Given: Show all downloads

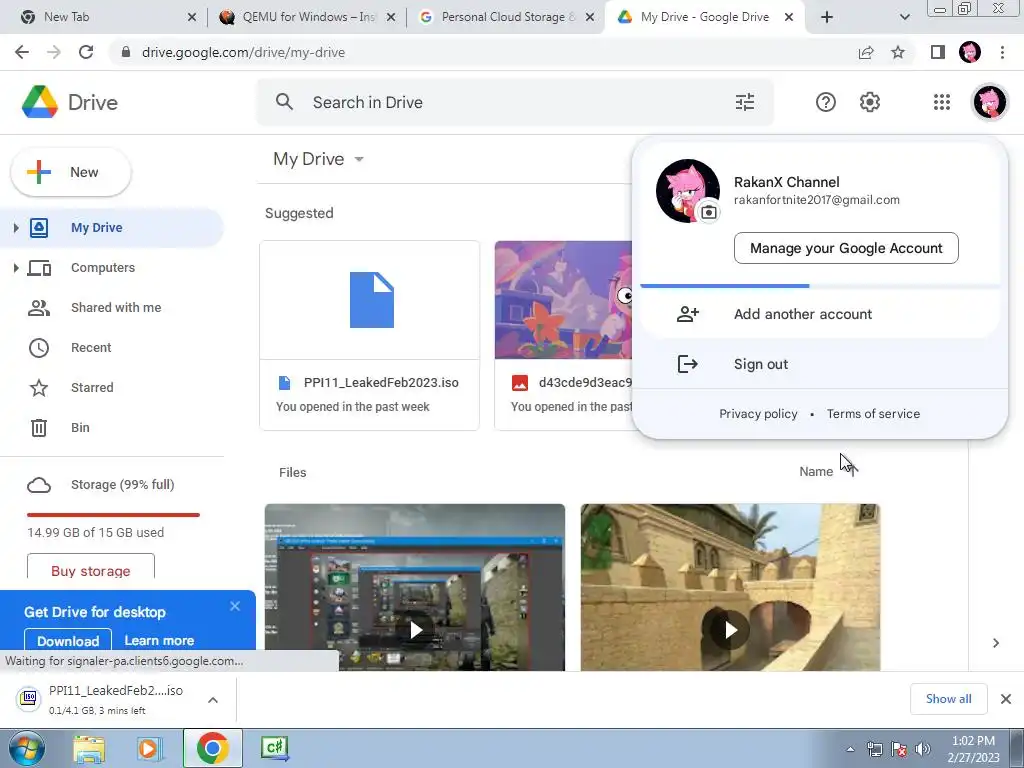Looking at the screenshot, I should [948, 699].
